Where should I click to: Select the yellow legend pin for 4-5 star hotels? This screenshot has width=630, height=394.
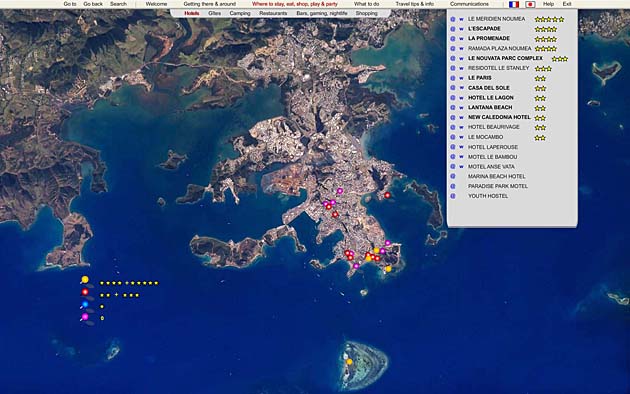85,280
